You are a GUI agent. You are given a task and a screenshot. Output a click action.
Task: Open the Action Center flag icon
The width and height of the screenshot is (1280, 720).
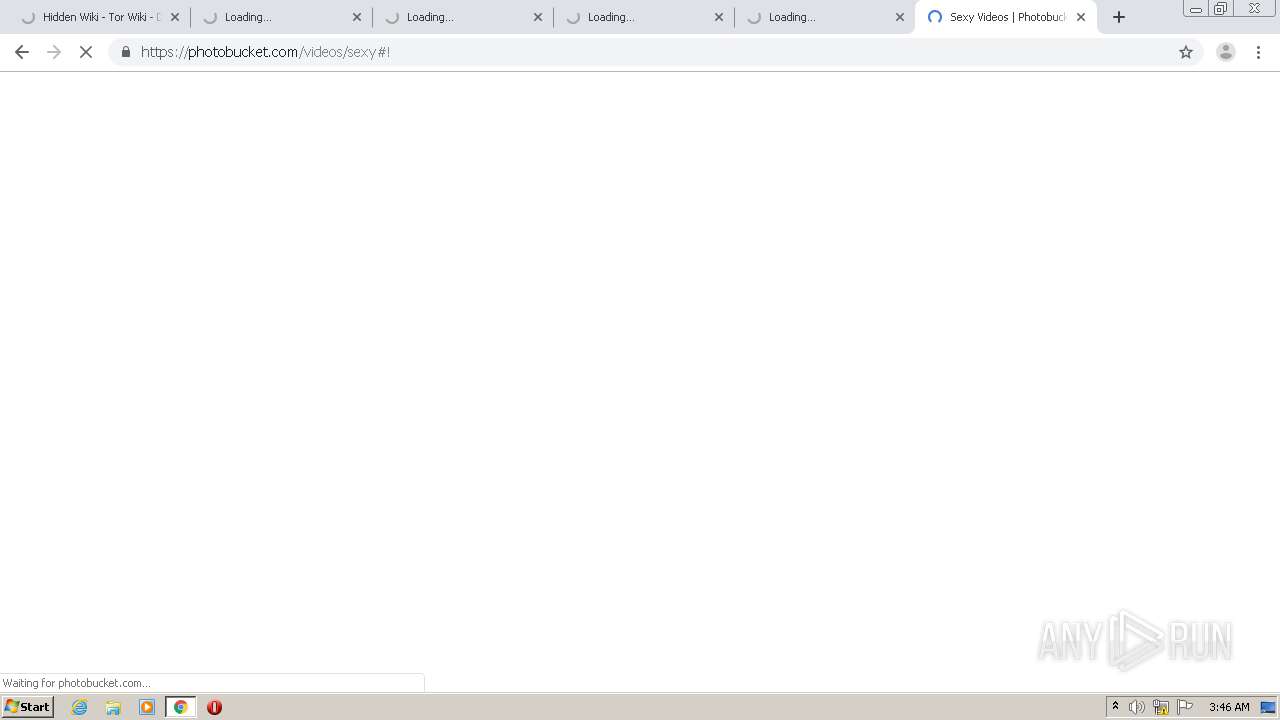pyautogui.click(x=1185, y=707)
